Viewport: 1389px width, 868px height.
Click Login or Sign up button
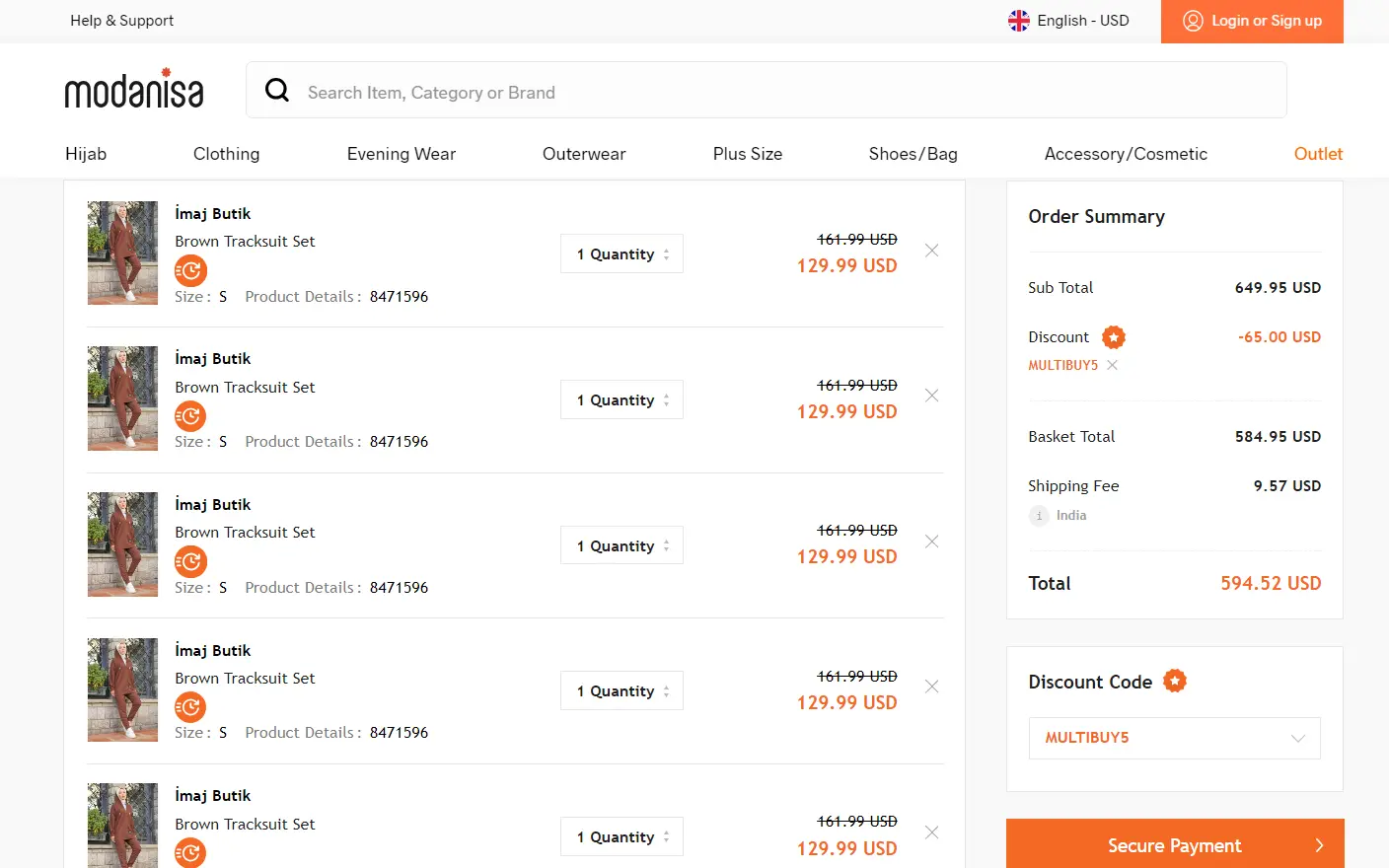click(x=1252, y=21)
